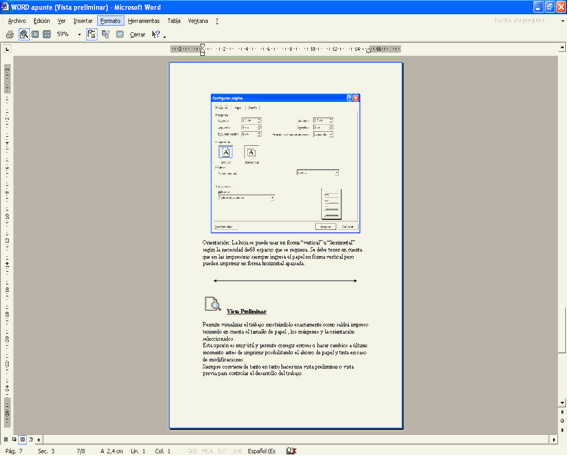Open the ? help menu
The image size is (568, 456).
(x=217, y=21)
